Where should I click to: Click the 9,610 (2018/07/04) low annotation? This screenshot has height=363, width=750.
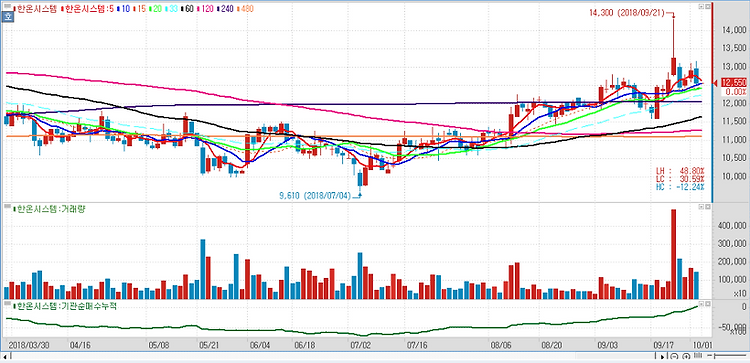click(x=316, y=195)
